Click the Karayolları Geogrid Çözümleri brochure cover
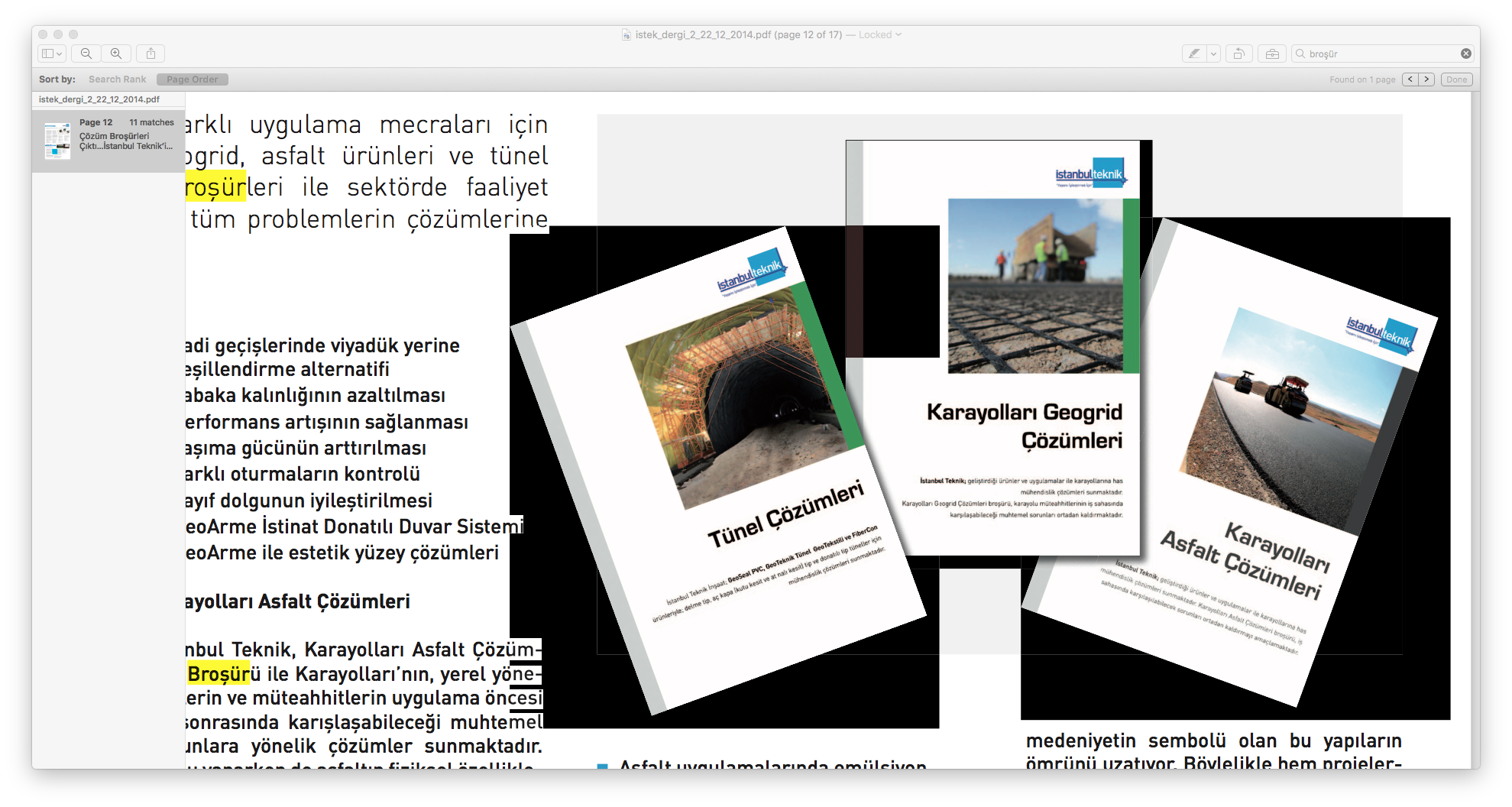Image resolution: width=1512 pixels, height=807 pixels. coord(993,348)
